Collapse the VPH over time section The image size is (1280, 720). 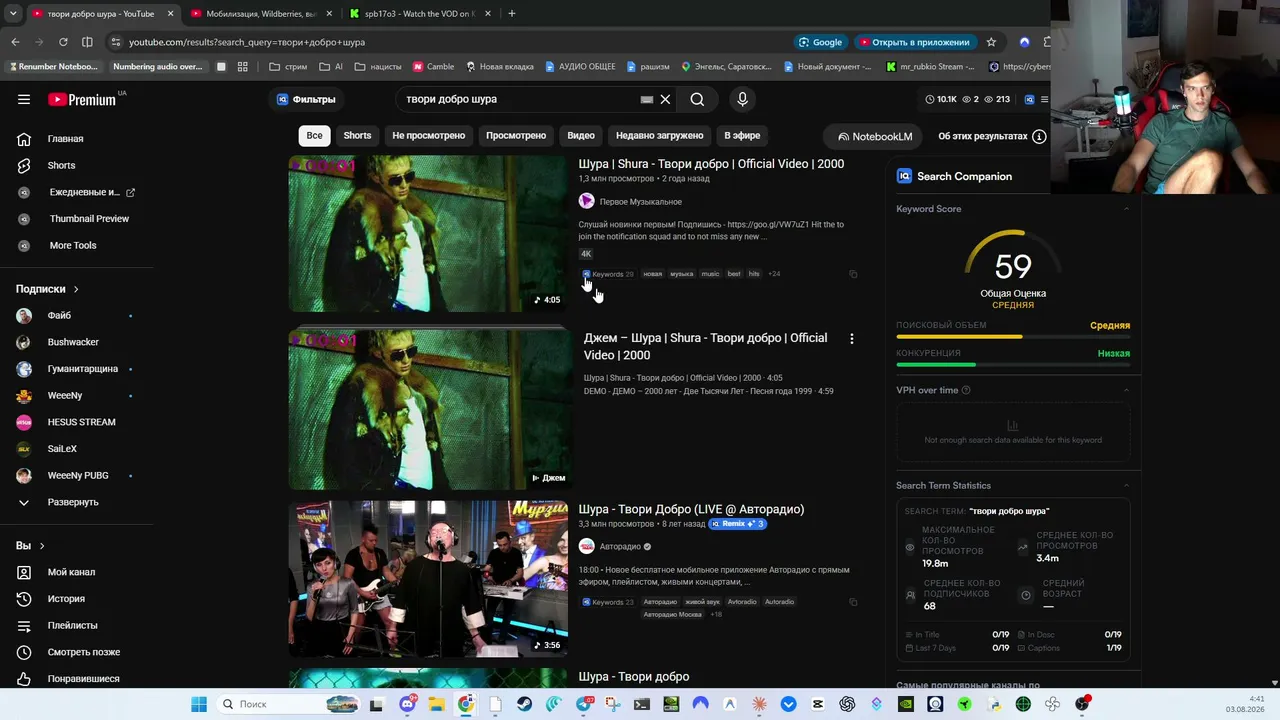[x=1126, y=390]
